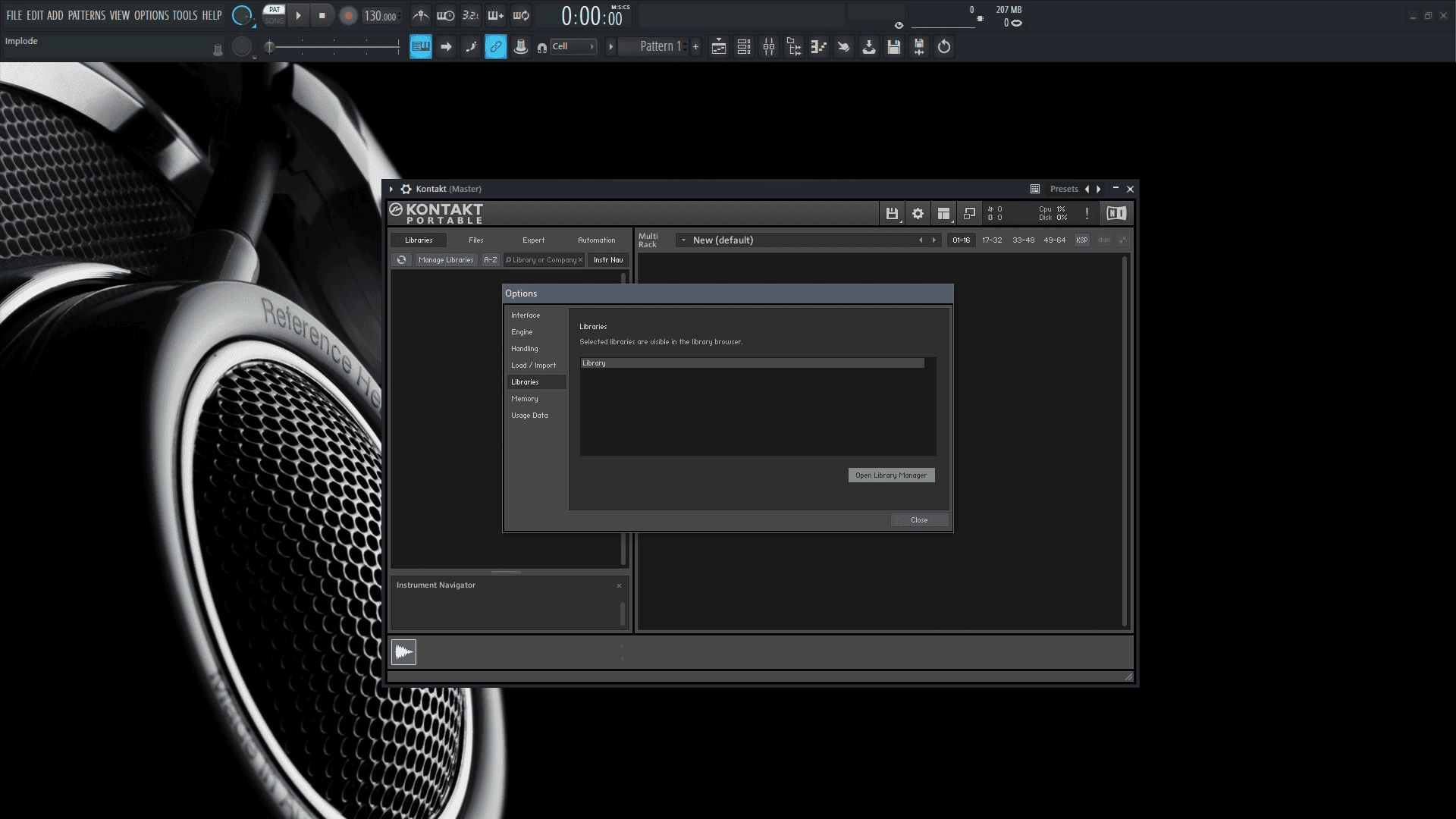Click the Kontakt floppy disk save icon
The image size is (1456, 819).
coord(892,214)
